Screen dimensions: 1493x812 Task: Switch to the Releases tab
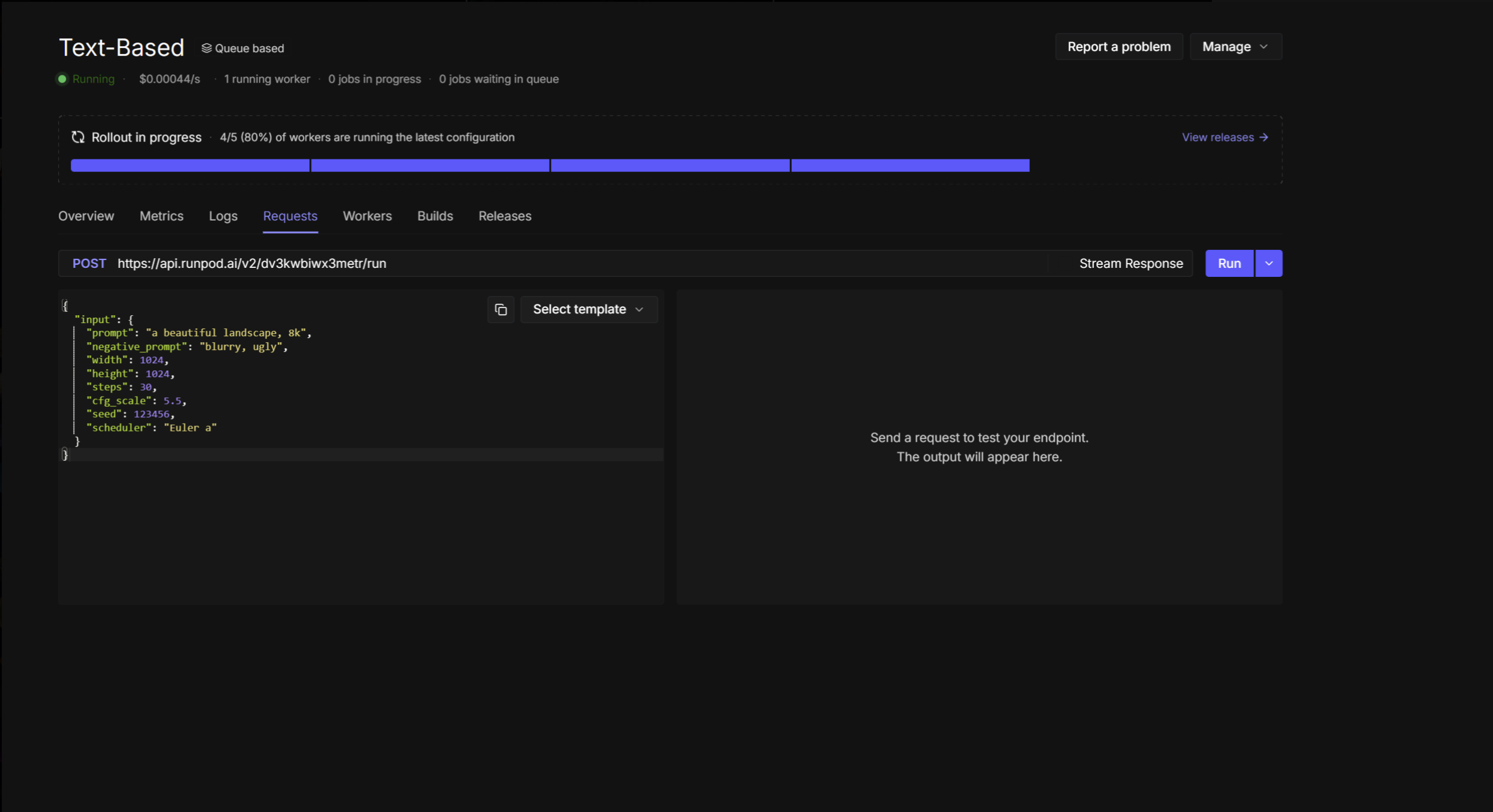pos(504,216)
